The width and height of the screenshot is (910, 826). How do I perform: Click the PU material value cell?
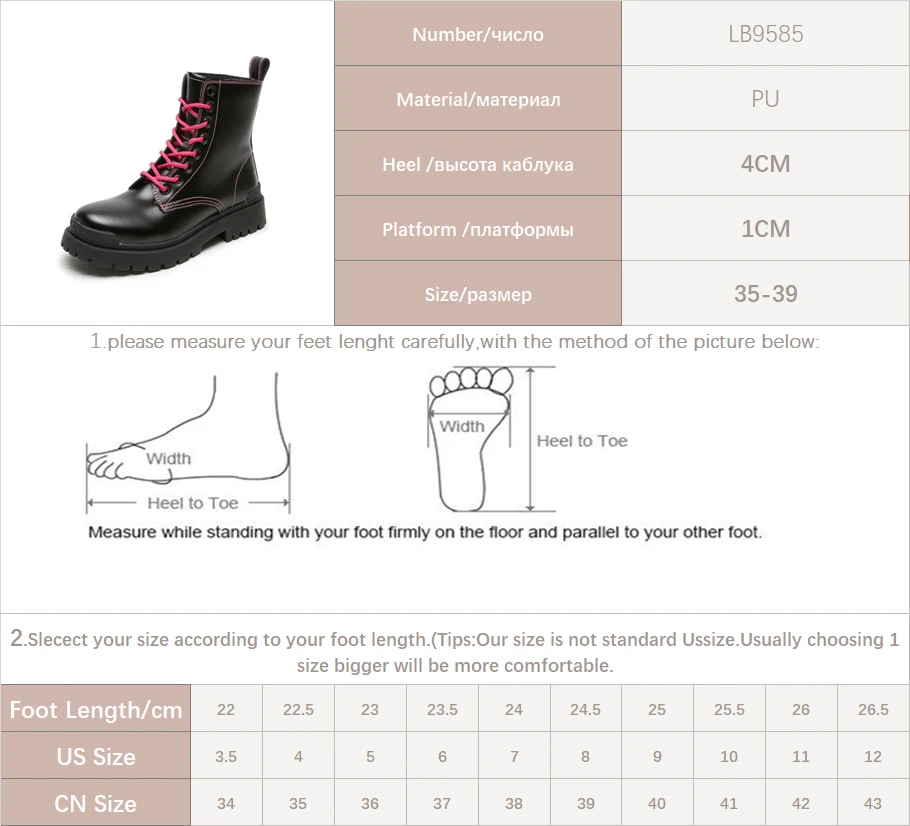point(765,98)
